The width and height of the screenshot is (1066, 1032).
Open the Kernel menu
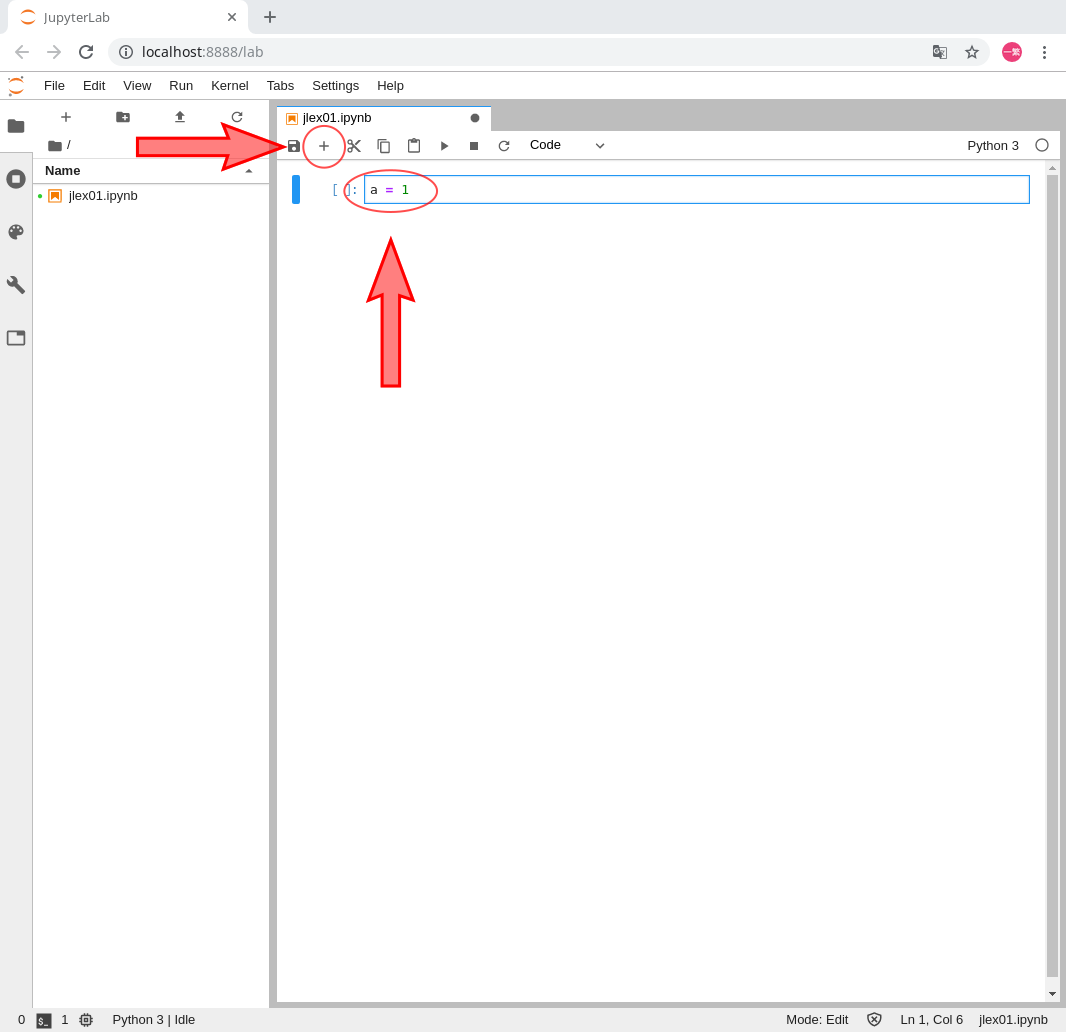click(229, 86)
